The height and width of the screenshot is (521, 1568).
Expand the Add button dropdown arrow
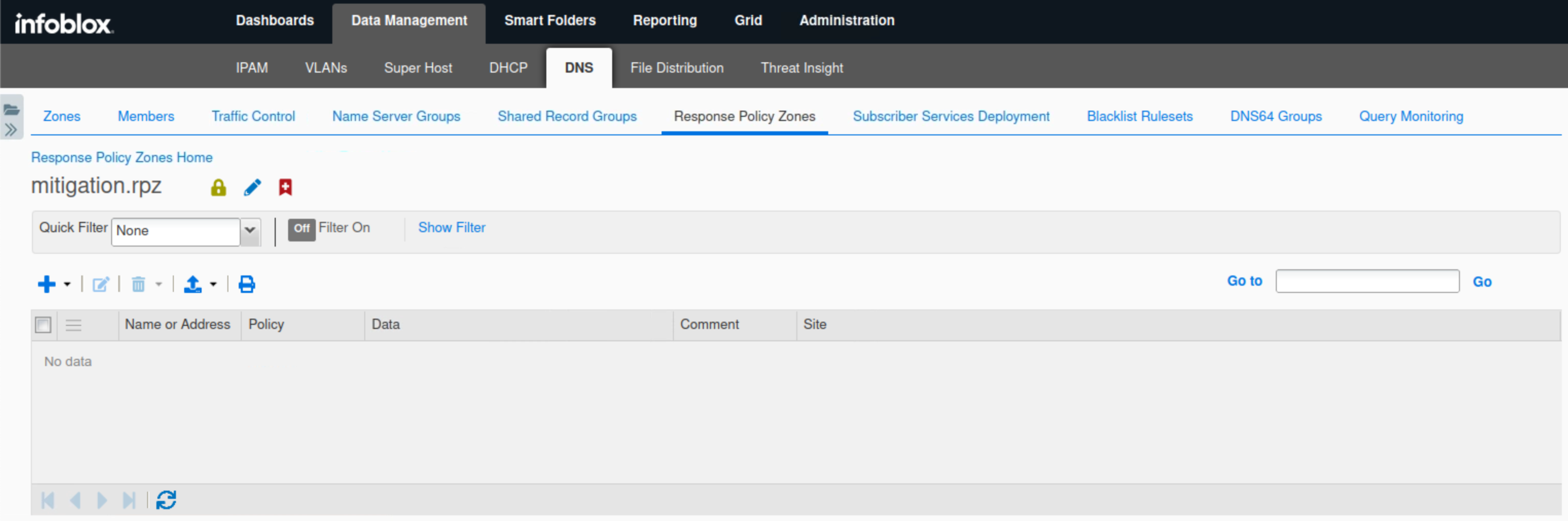click(x=67, y=285)
